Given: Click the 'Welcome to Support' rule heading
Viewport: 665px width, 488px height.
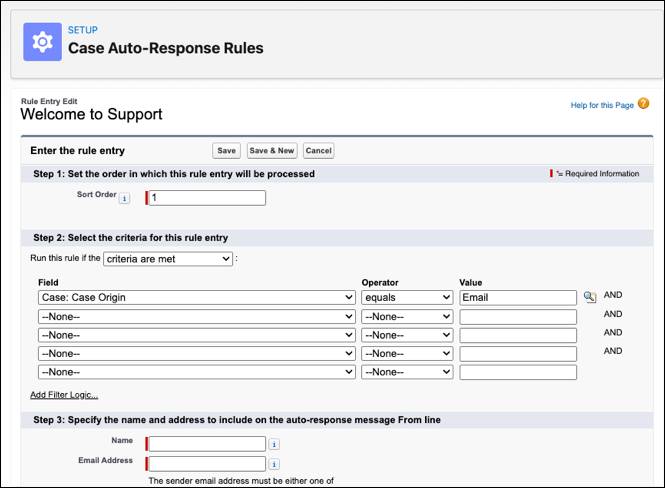Looking at the screenshot, I should 91,114.
